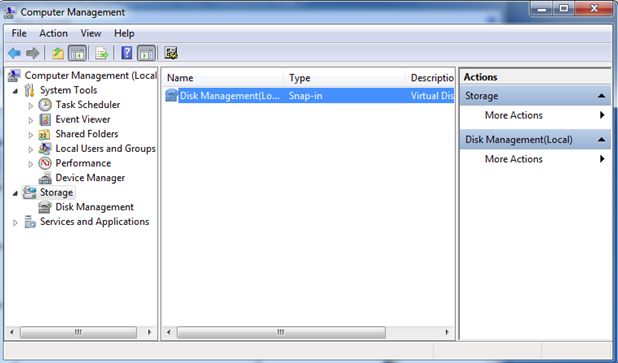
Task: Sort list by Type column header
Action: tap(344, 78)
